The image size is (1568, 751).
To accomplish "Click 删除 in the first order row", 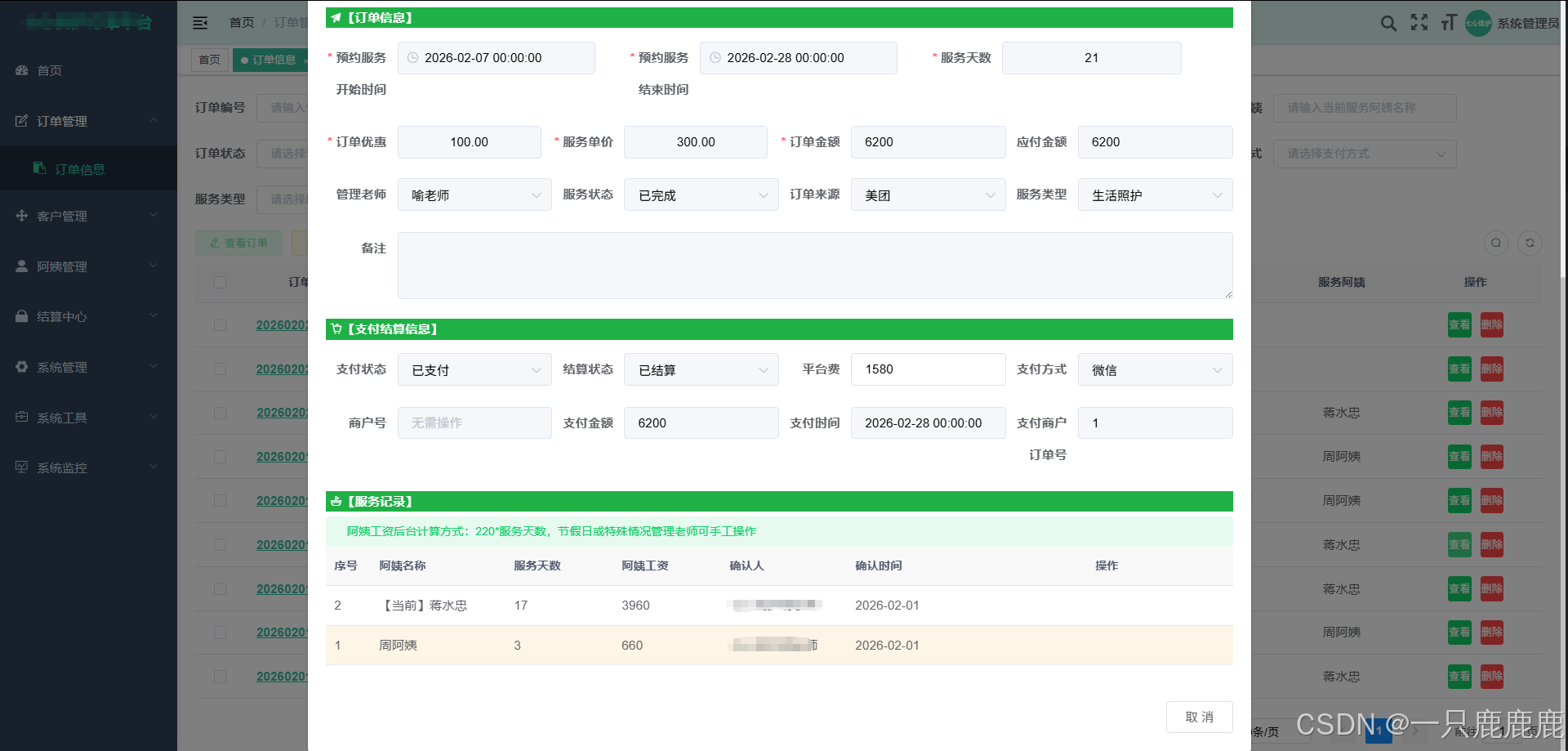I will point(1492,325).
